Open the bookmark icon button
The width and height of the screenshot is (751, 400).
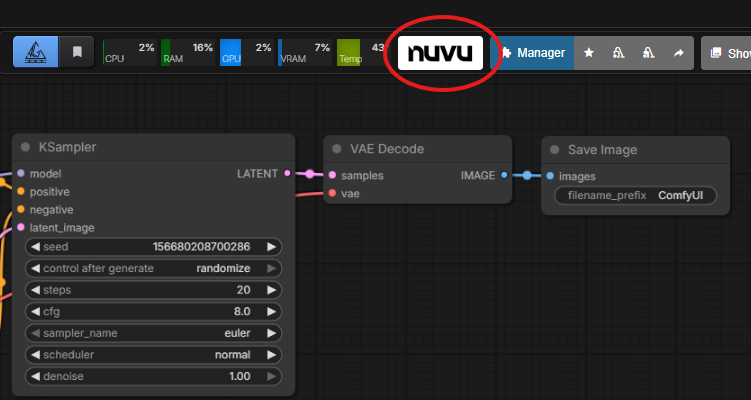coord(77,52)
